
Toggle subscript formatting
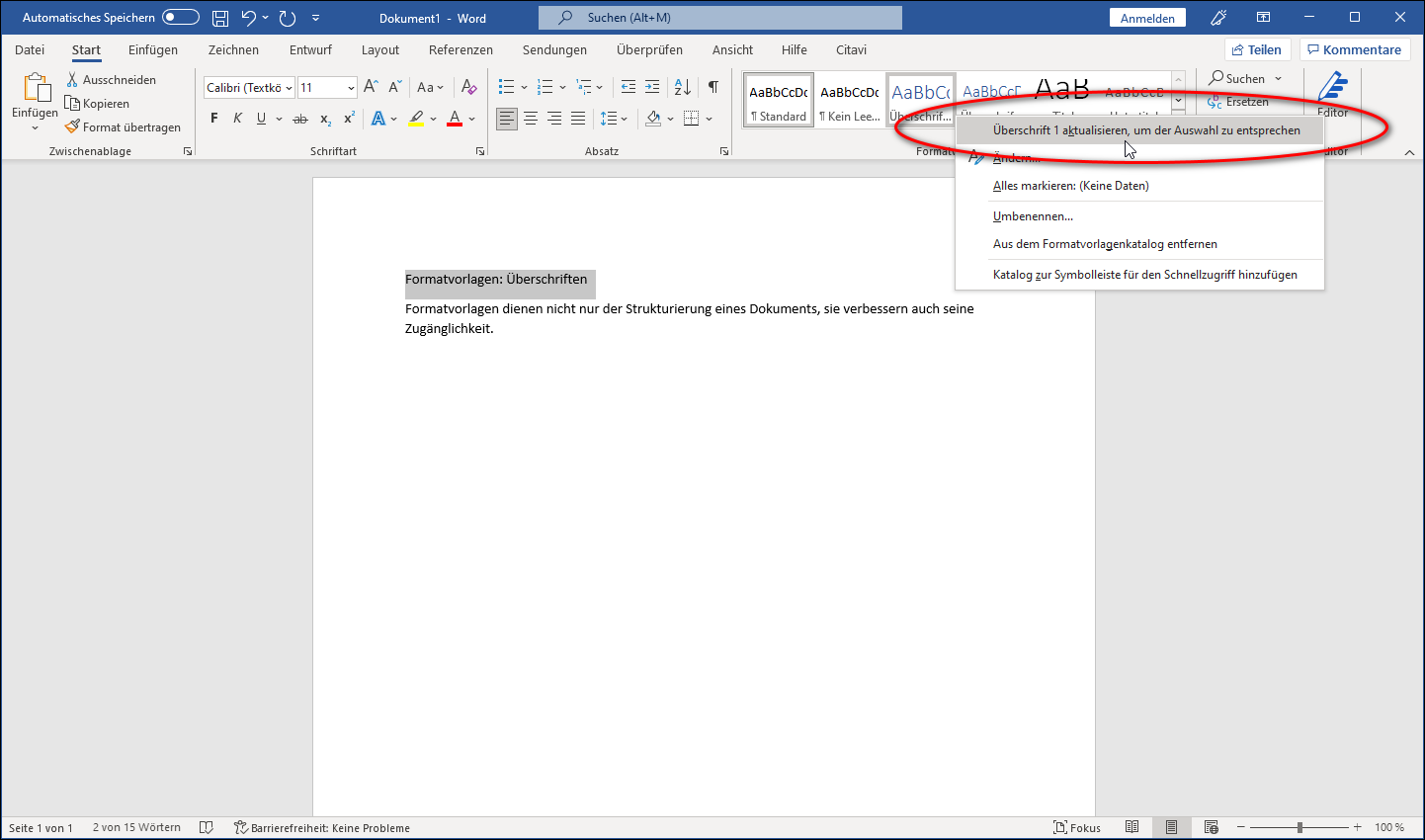325,119
